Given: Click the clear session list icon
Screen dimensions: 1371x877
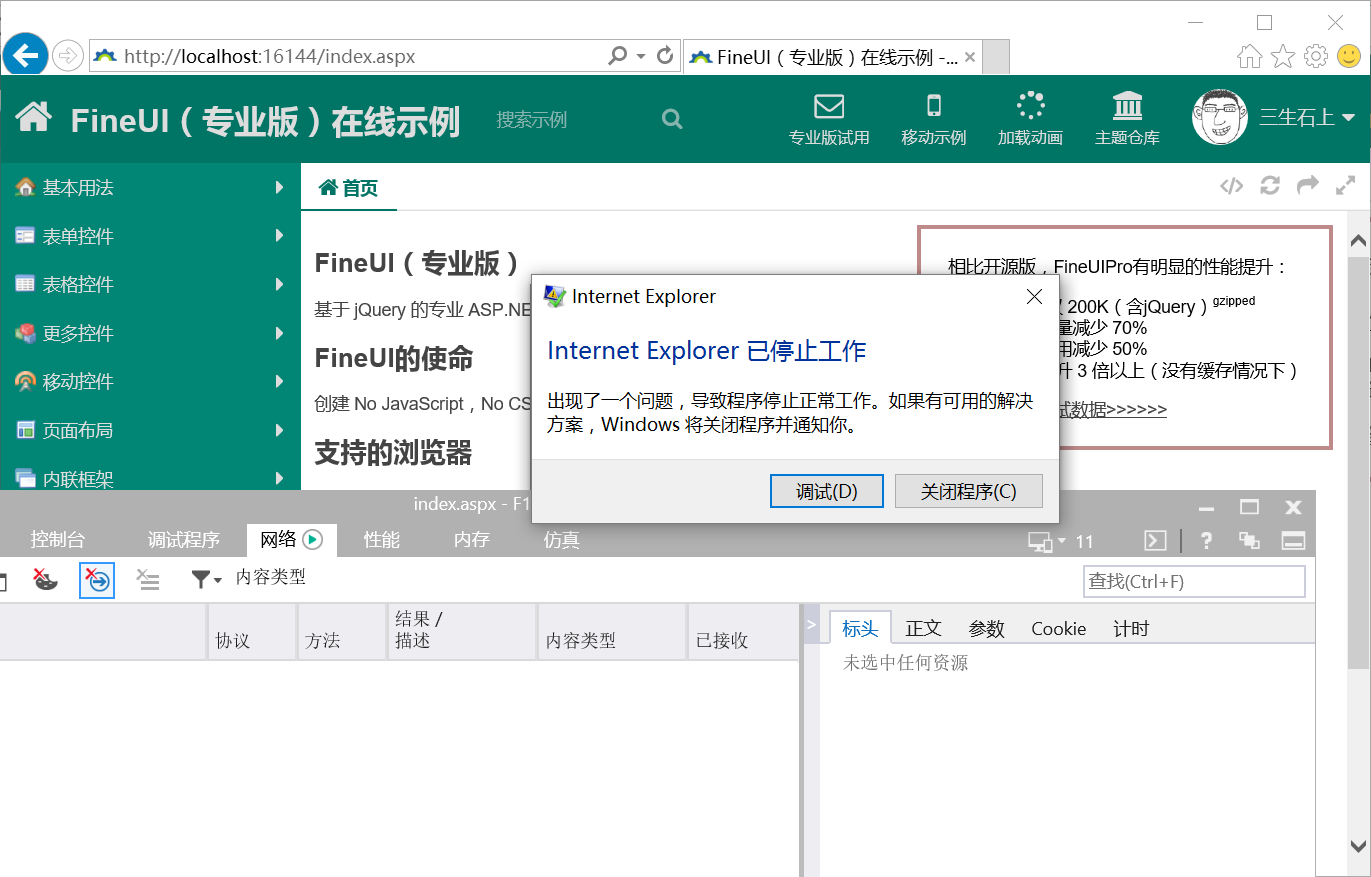Looking at the screenshot, I should (x=148, y=580).
